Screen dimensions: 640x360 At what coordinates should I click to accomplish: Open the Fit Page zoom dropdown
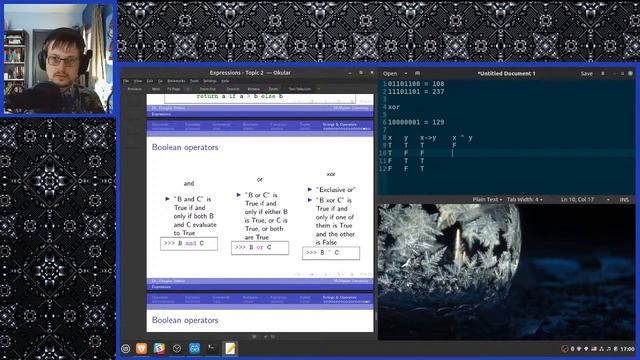click(178, 89)
